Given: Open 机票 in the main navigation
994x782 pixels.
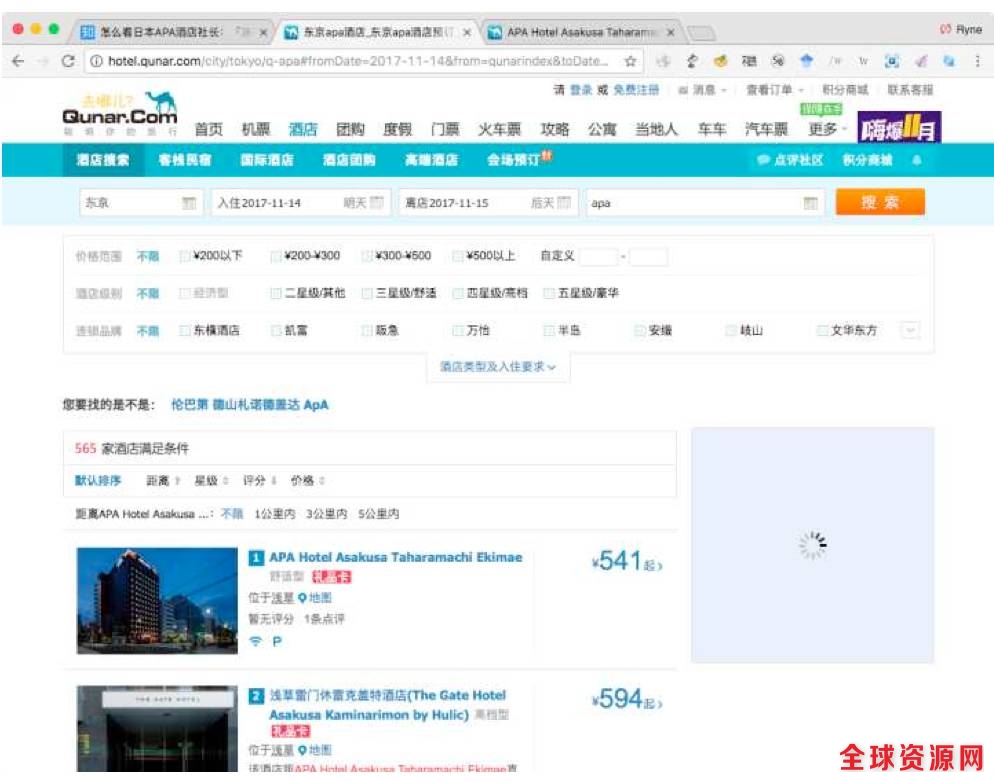Looking at the screenshot, I should [x=256, y=129].
